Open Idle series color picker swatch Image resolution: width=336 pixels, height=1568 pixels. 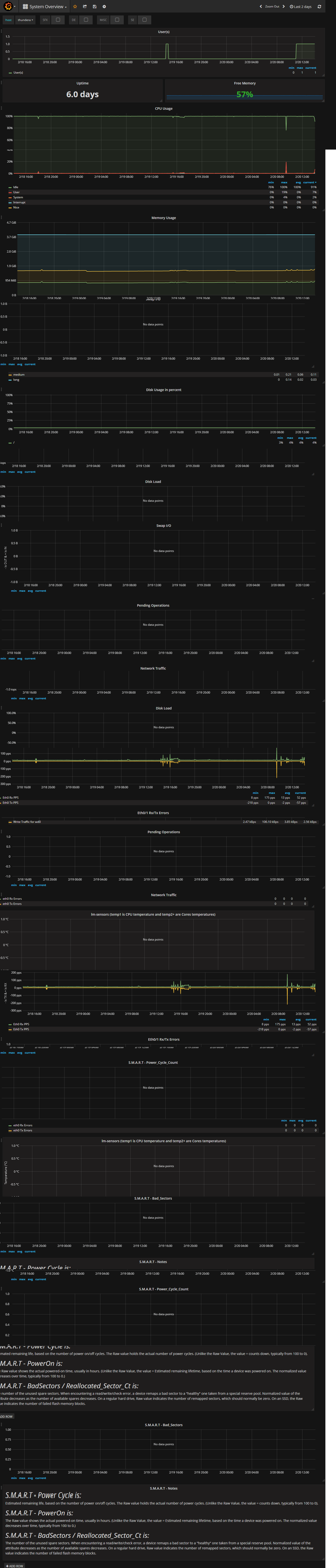10,187
